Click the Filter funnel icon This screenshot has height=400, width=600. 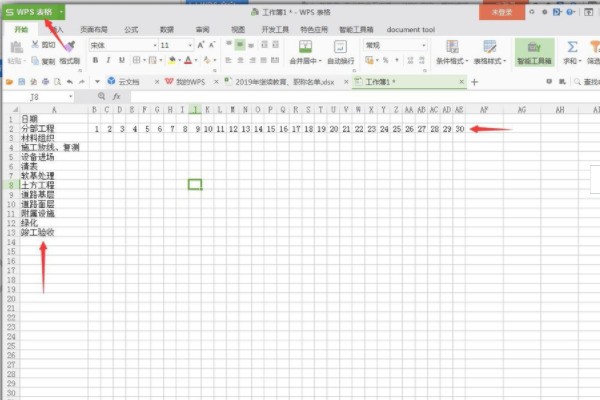[595, 47]
